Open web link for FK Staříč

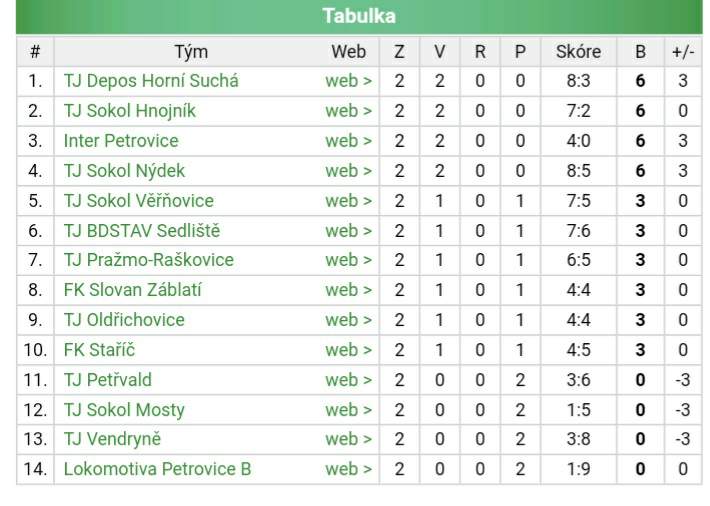(x=348, y=350)
